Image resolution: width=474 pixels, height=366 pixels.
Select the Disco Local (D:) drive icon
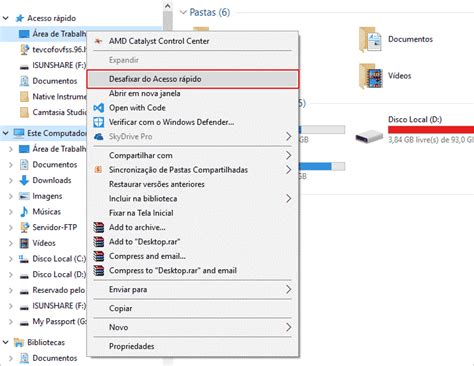pos(369,136)
